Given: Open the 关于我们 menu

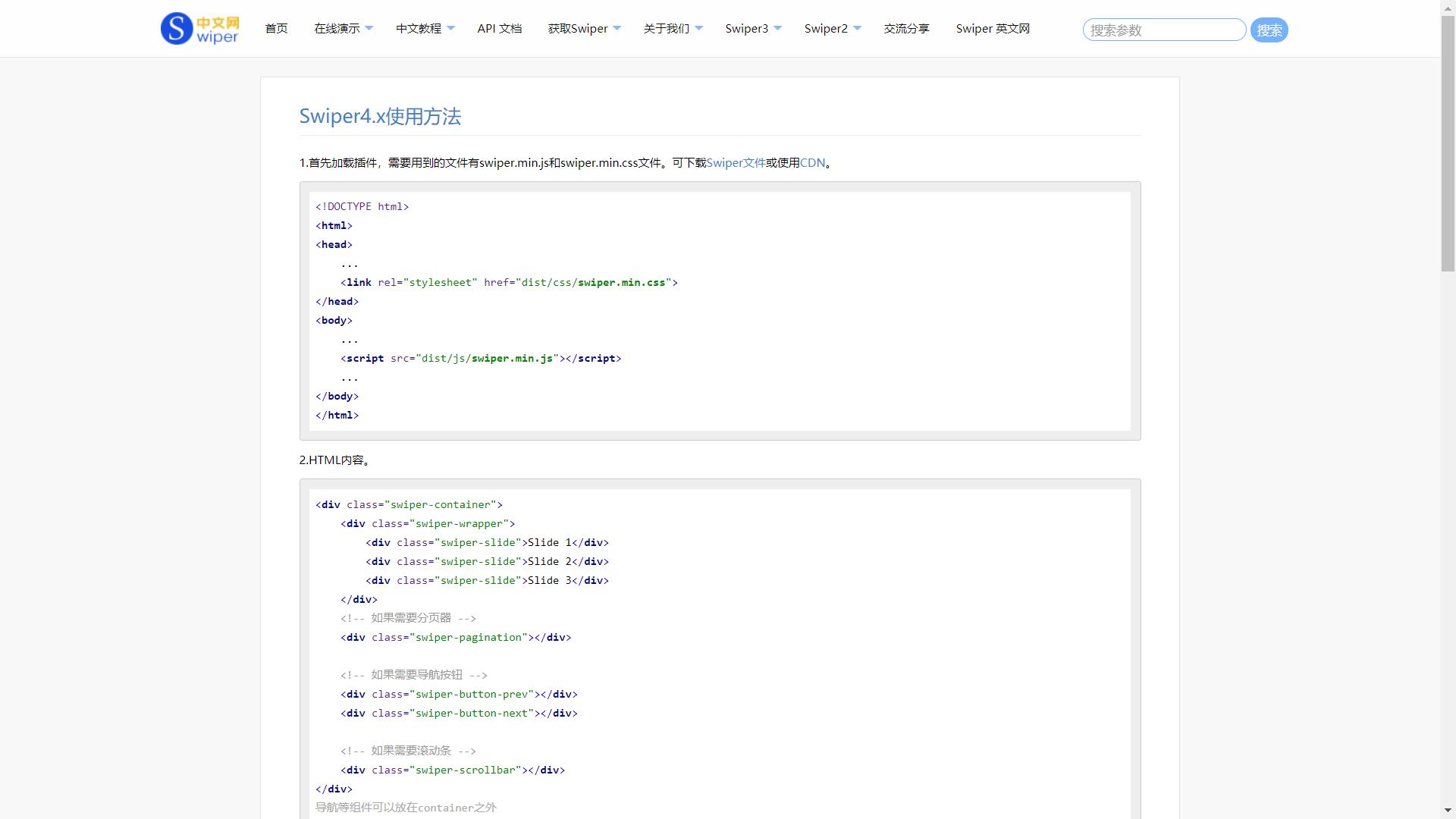Looking at the screenshot, I should pyautogui.click(x=667, y=29).
